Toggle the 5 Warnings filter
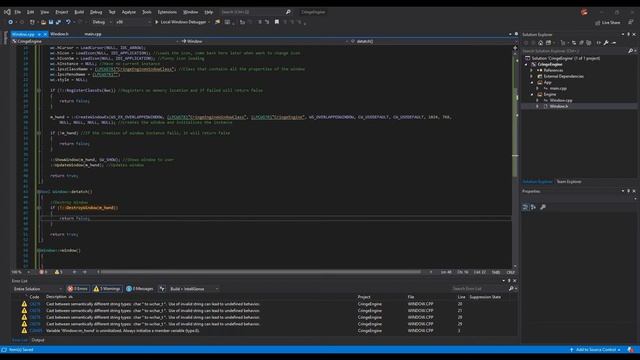640x360 pixels. coord(107,289)
